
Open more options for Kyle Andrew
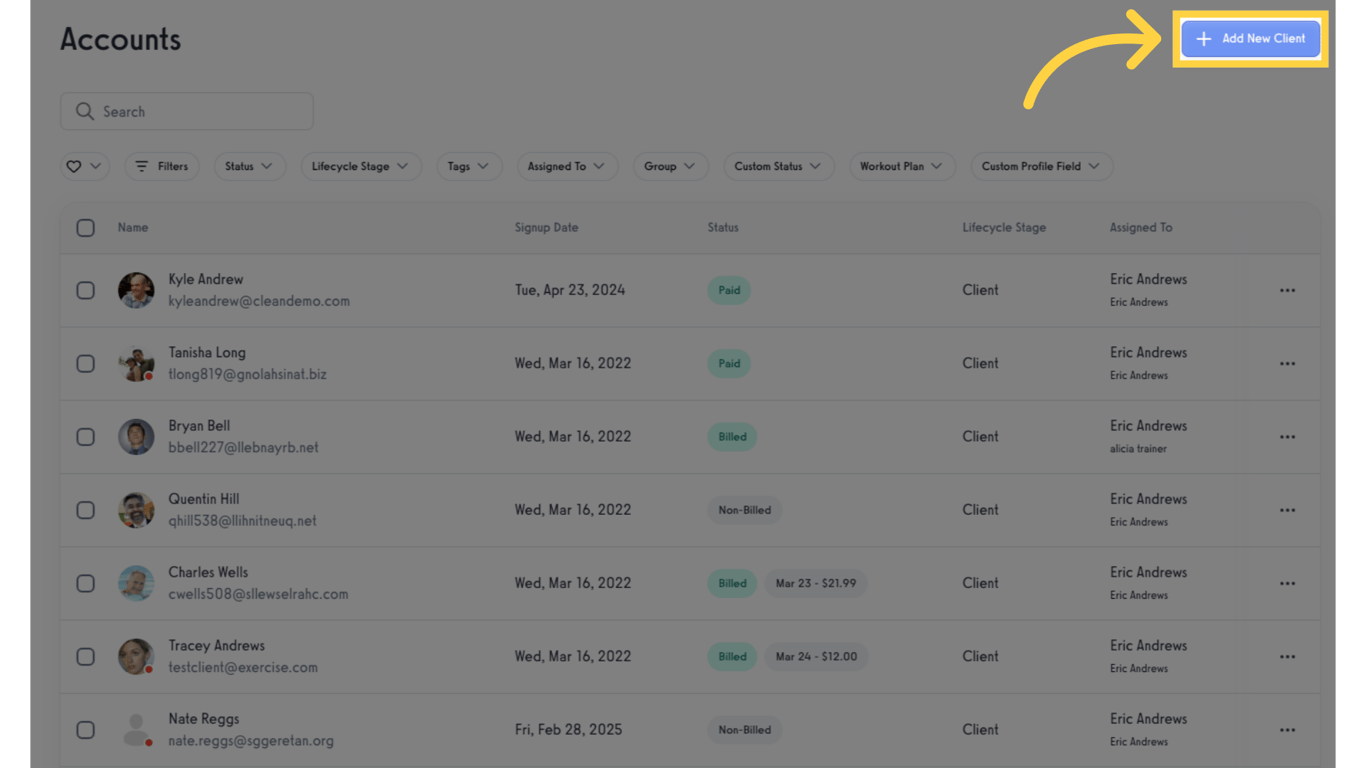[x=1287, y=291]
